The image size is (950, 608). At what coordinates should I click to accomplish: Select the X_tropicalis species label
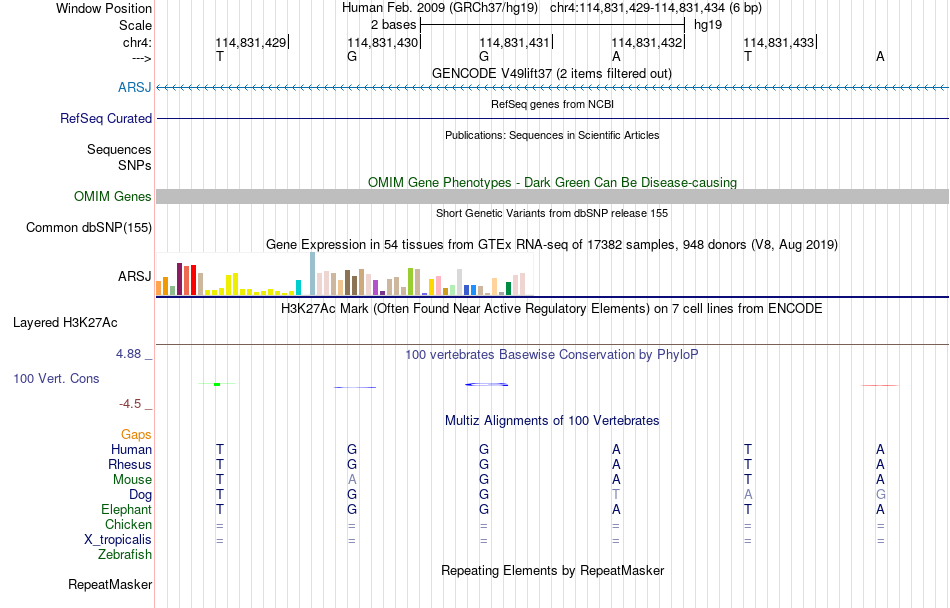click(x=118, y=540)
